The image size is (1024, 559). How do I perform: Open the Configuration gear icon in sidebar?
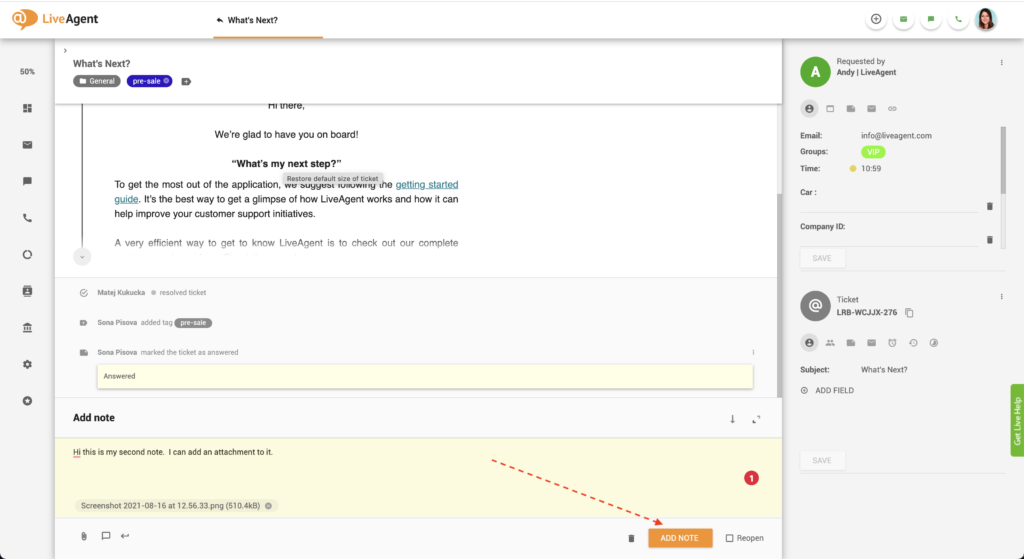pos(28,364)
